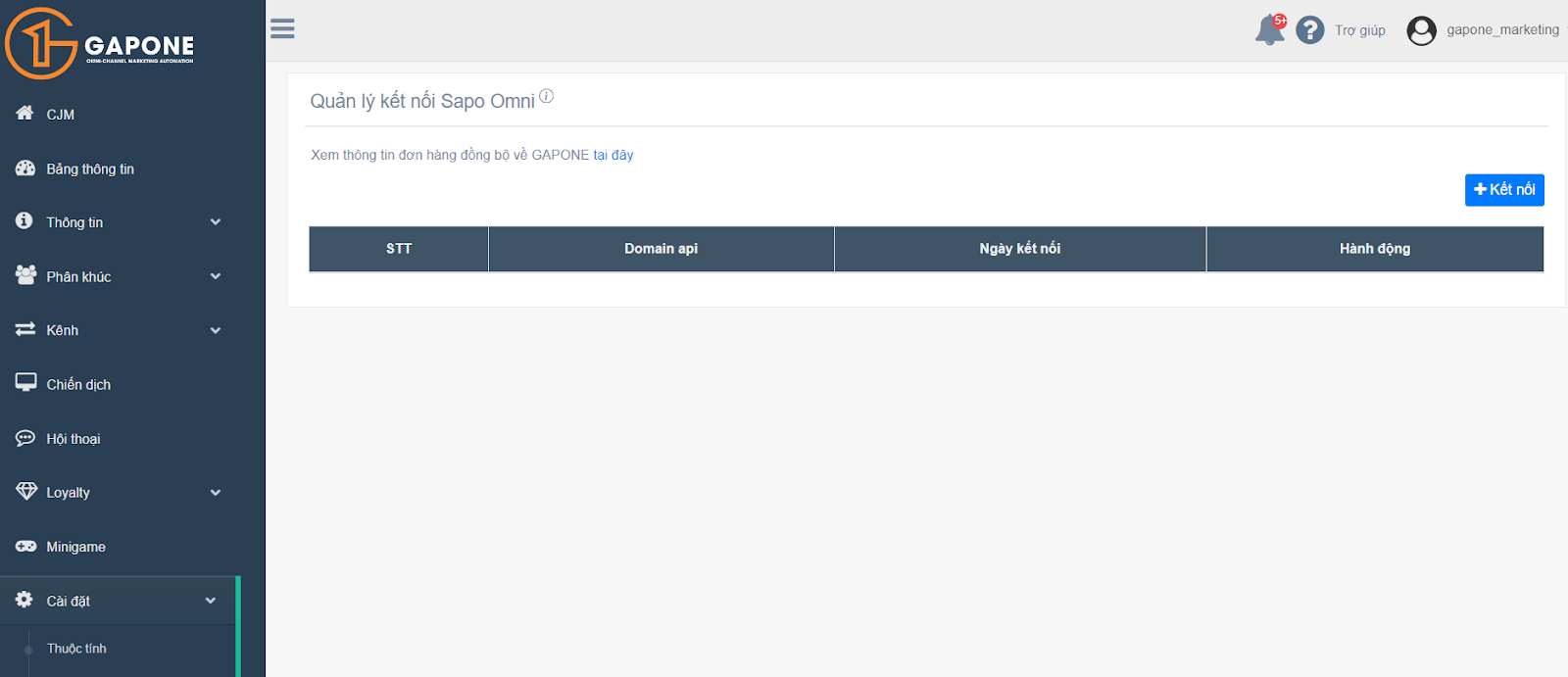Image resolution: width=1568 pixels, height=677 pixels.
Task: Click the Kênh menu label
Action: pos(63,330)
